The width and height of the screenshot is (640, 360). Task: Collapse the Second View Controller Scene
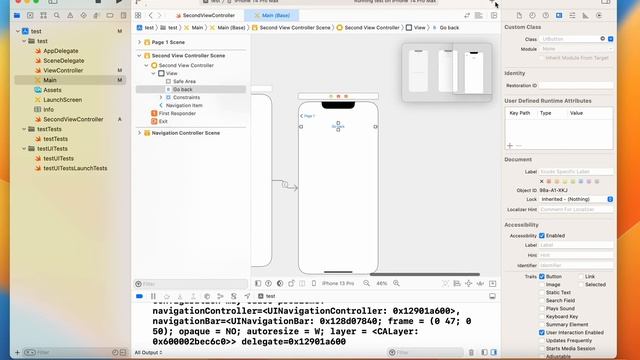tap(139, 56)
